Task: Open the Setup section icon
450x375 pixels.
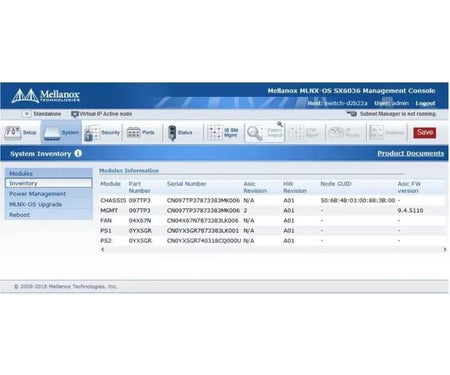Action: click(x=13, y=132)
